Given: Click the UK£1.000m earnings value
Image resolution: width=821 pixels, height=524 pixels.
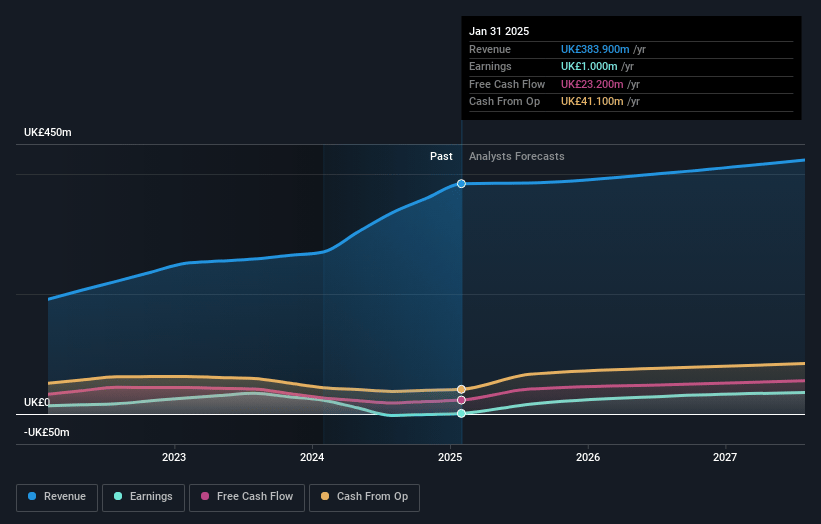Looking at the screenshot, I should click(x=589, y=66).
